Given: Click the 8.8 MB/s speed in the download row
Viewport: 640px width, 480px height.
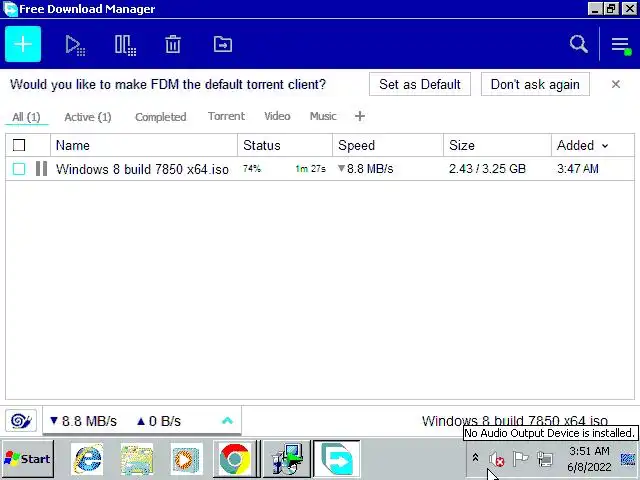Looking at the screenshot, I should 366,169.
